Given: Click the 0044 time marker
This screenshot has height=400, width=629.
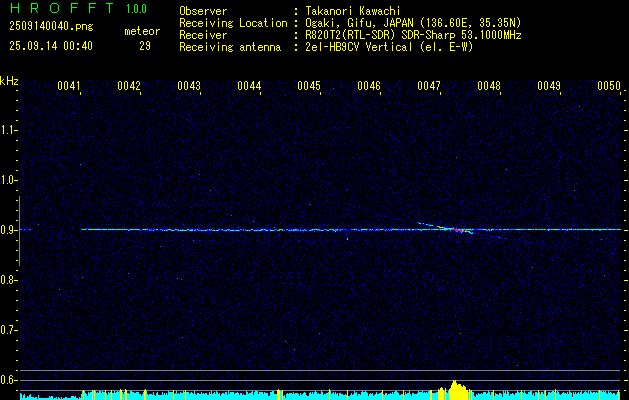Looking at the screenshot, I should click(x=249, y=86).
